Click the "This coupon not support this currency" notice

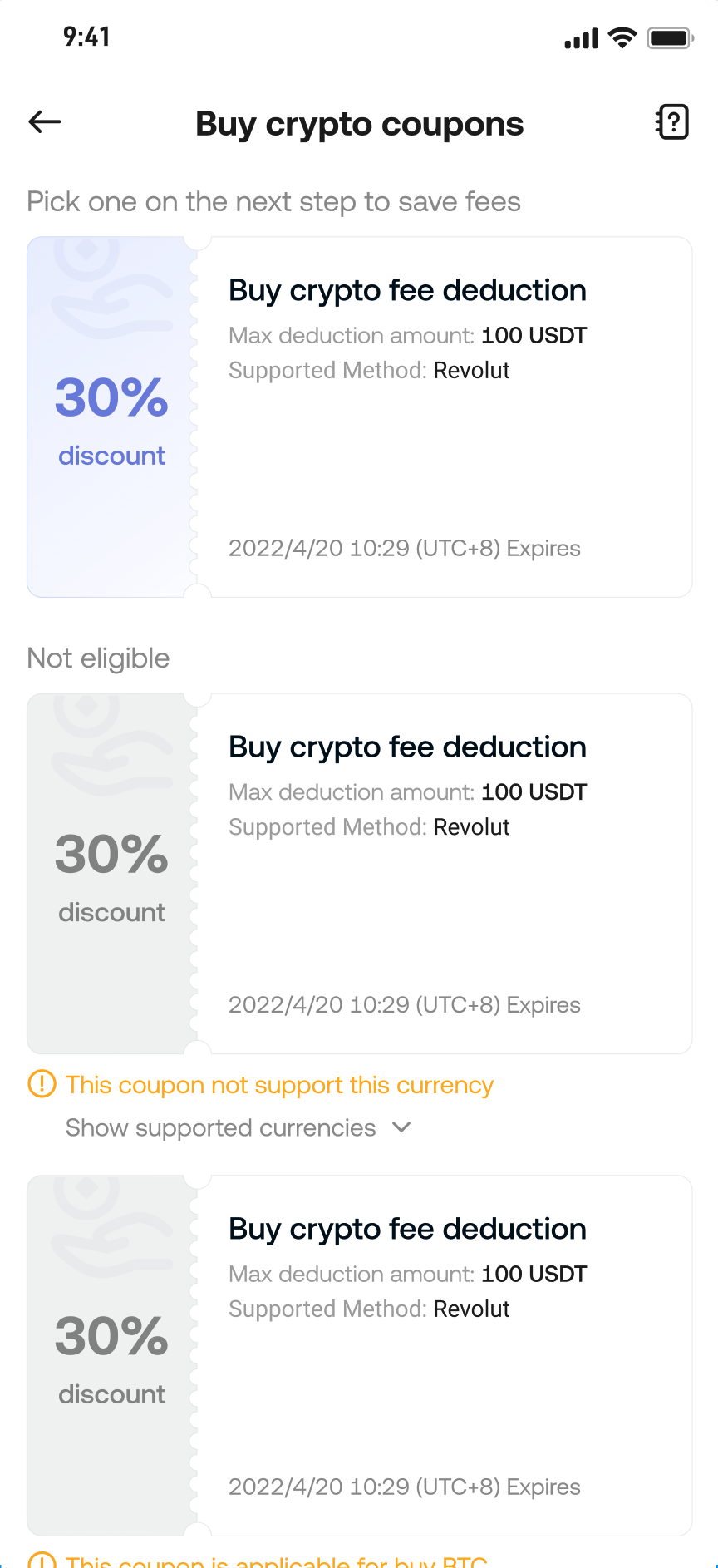click(x=279, y=1085)
